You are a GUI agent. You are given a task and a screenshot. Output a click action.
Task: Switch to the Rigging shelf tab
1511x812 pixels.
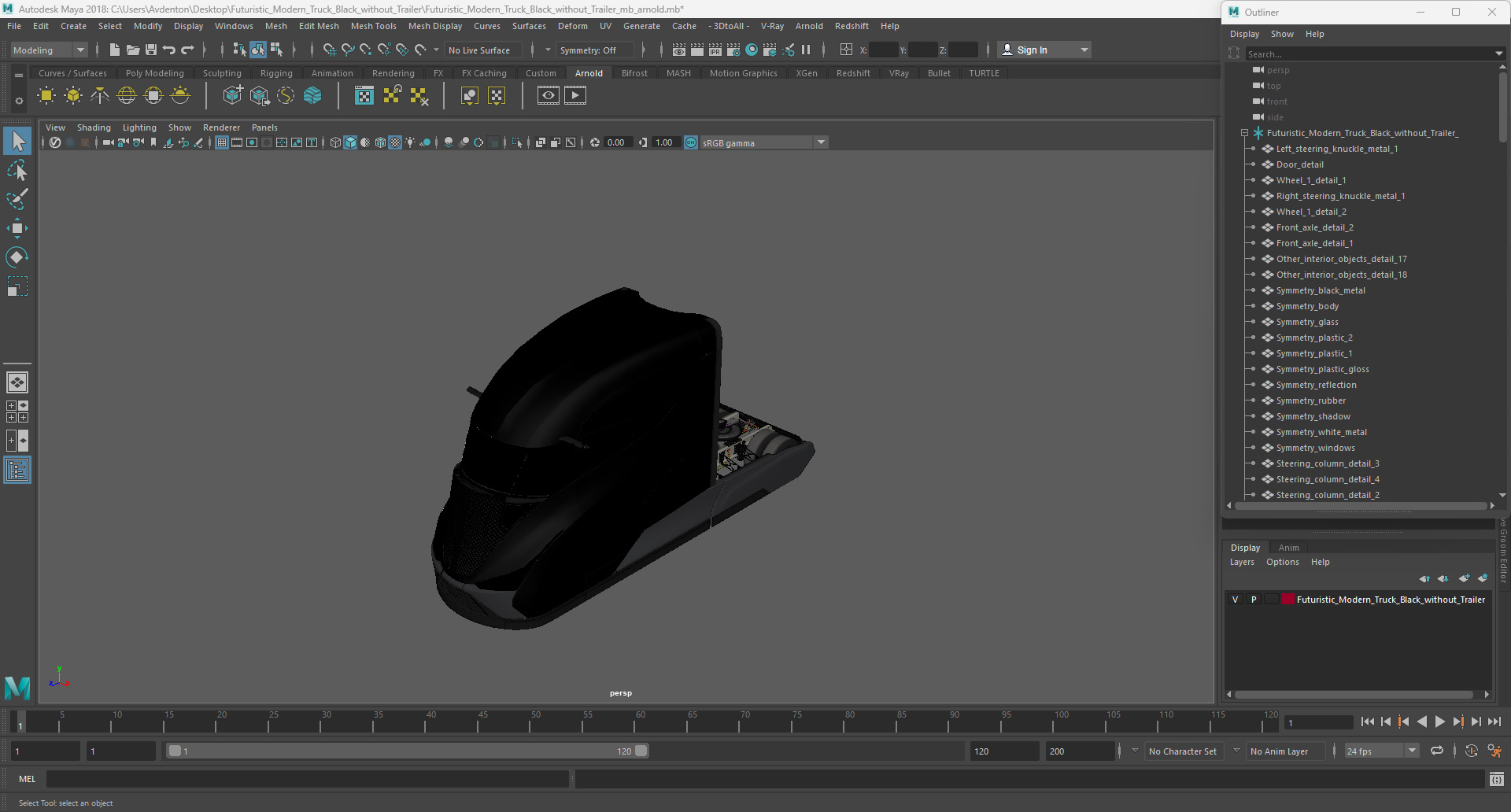[x=276, y=73]
